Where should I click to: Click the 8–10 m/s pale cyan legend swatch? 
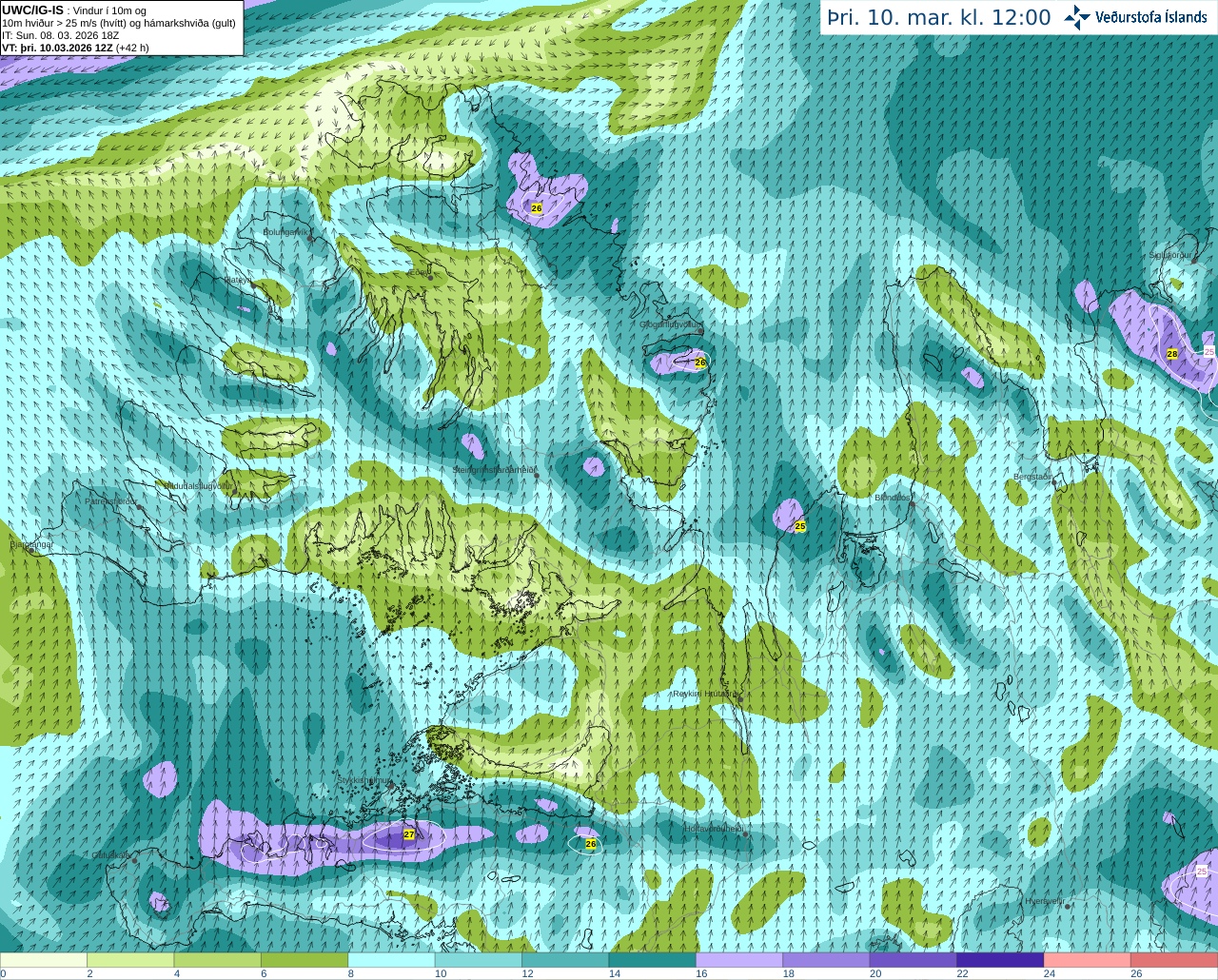point(392,960)
